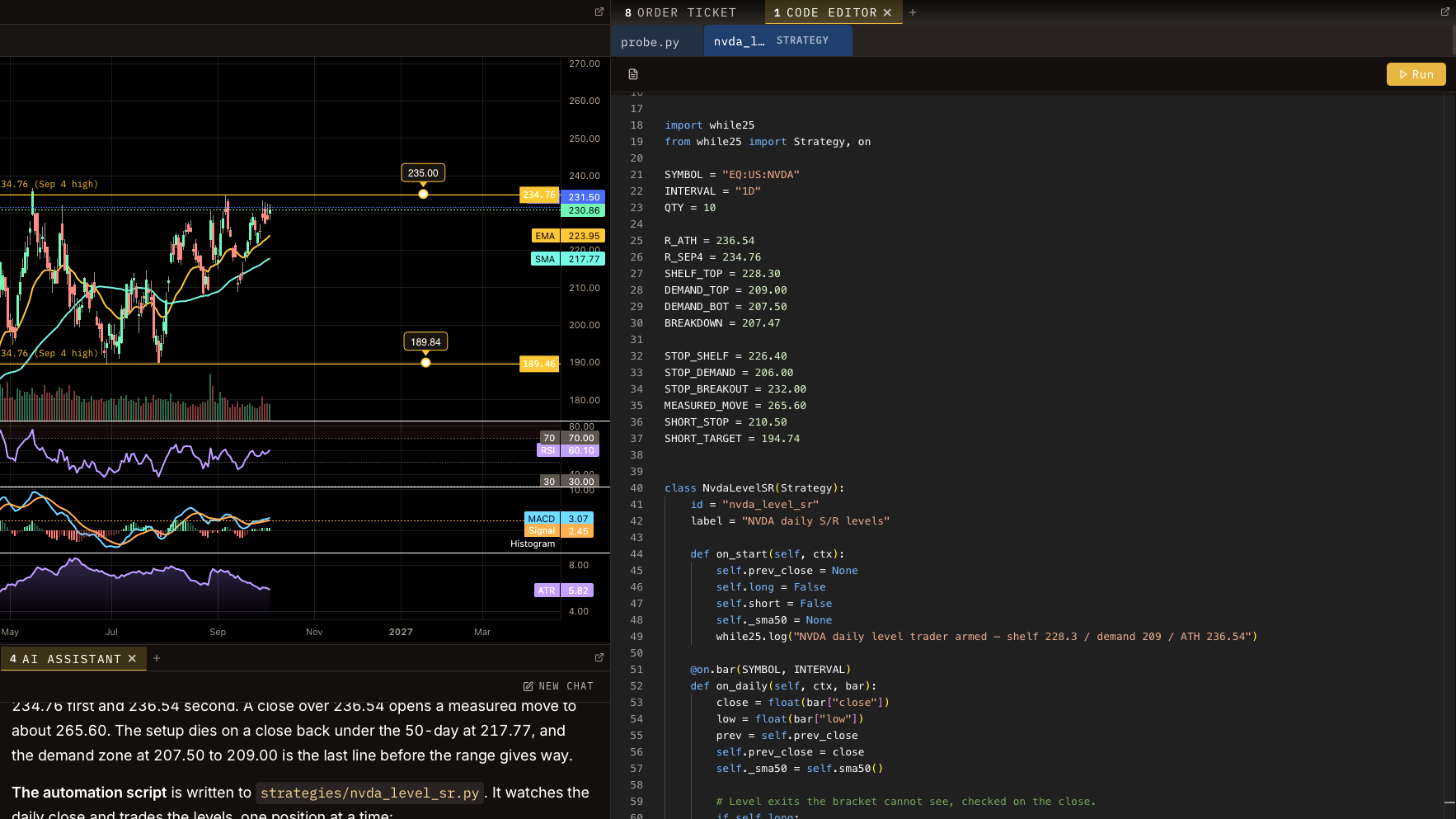This screenshot has height=819, width=1456.
Task: Click the code editor vertical scrollbar
Action: 1449,454
